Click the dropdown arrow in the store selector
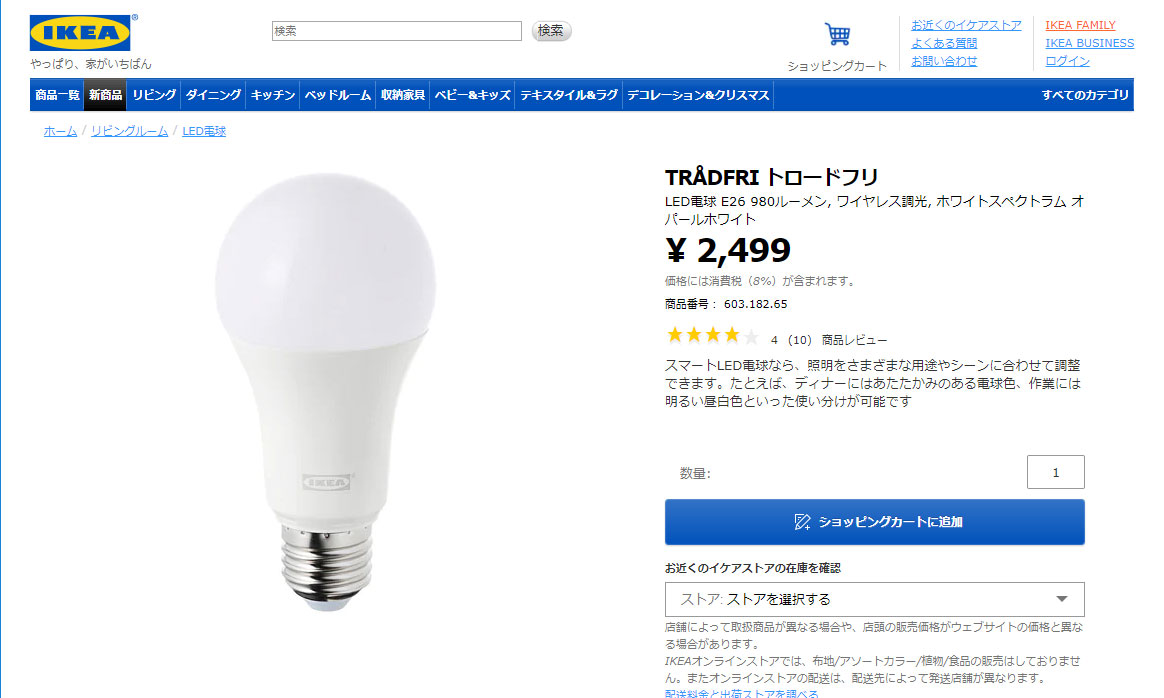The width and height of the screenshot is (1164, 698). pos(1062,599)
